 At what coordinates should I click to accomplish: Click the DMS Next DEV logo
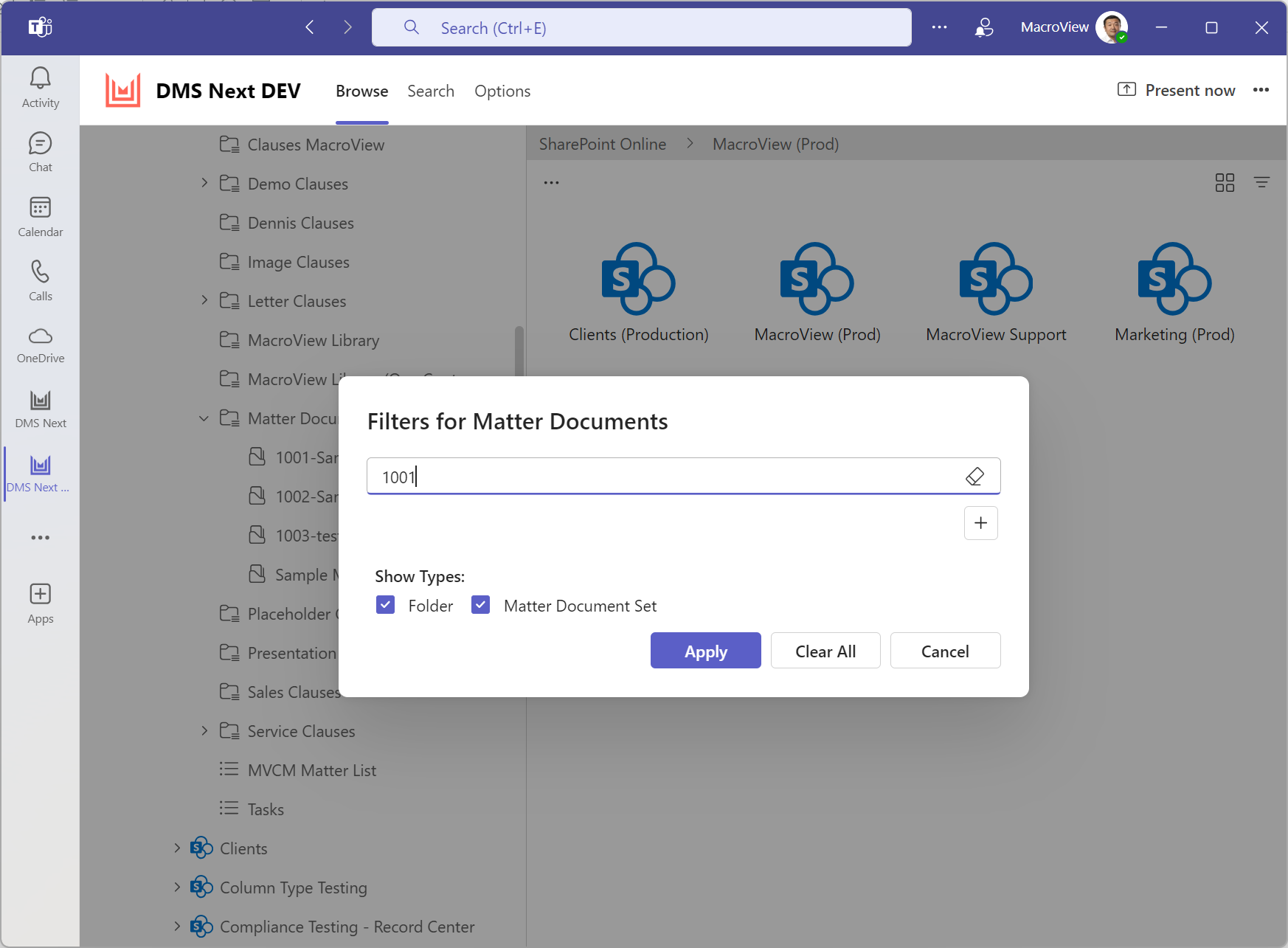click(x=122, y=90)
